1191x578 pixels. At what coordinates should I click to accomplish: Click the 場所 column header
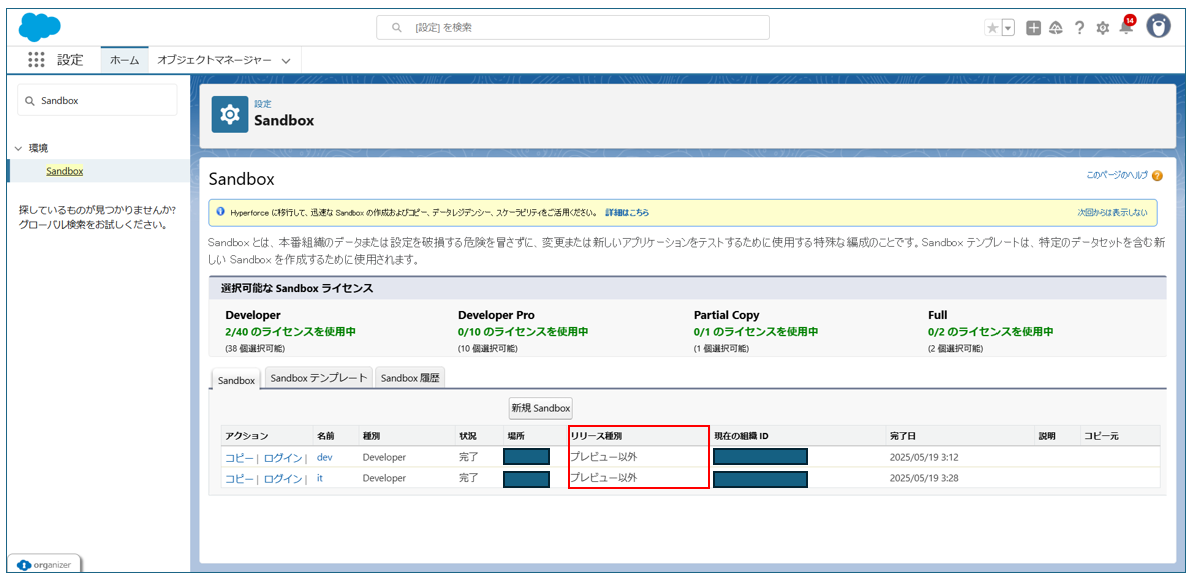point(517,436)
